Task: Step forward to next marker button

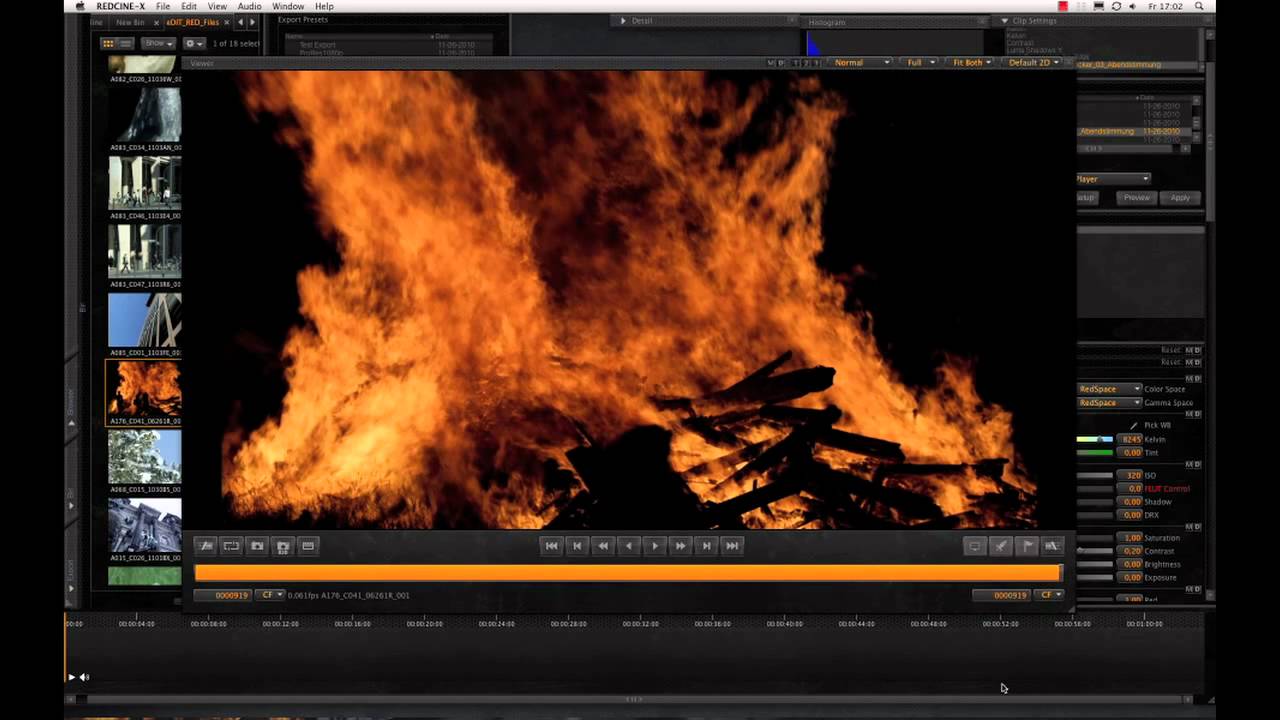Action: (x=707, y=546)
